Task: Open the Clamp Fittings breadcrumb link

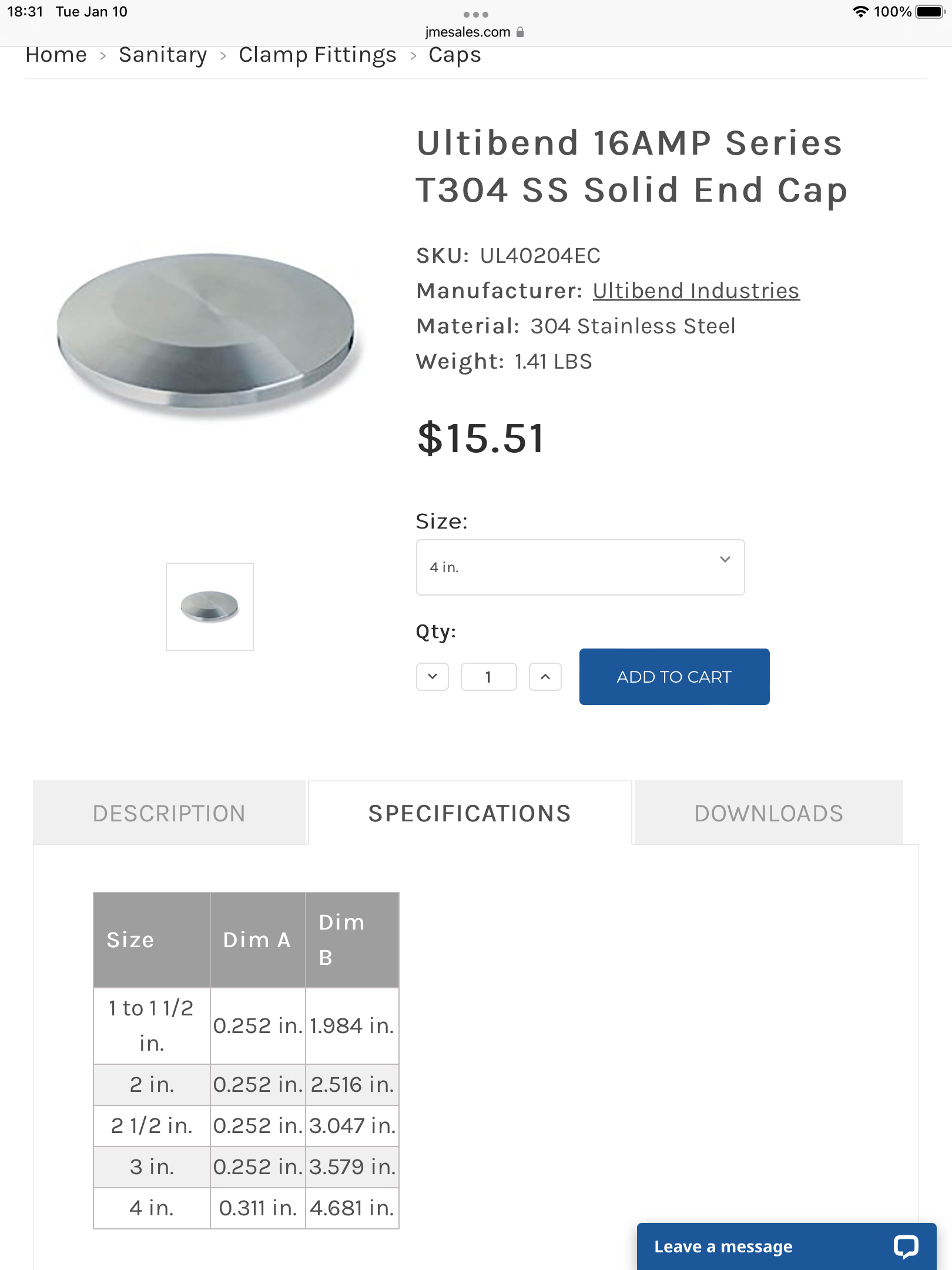Action: (317, 55)
